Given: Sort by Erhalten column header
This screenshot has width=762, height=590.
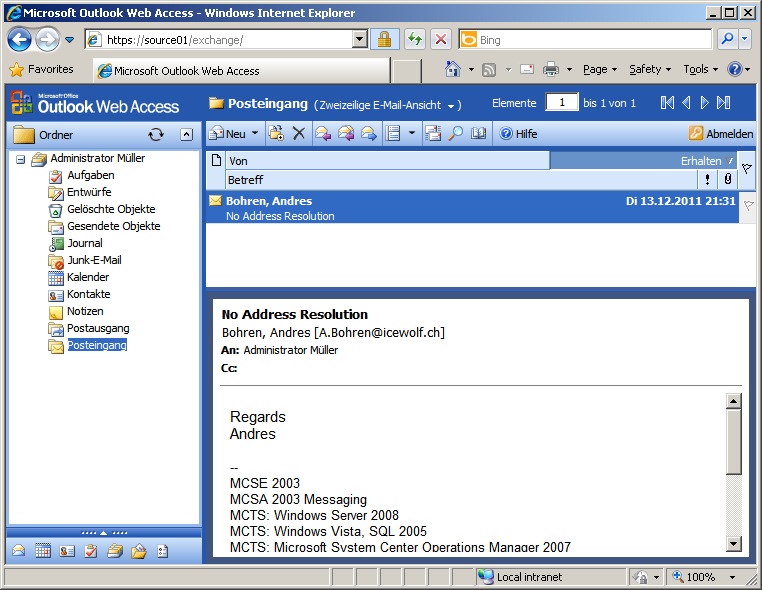Looking at the screenshot, I should pyautogui.click(x=643, y=161).
